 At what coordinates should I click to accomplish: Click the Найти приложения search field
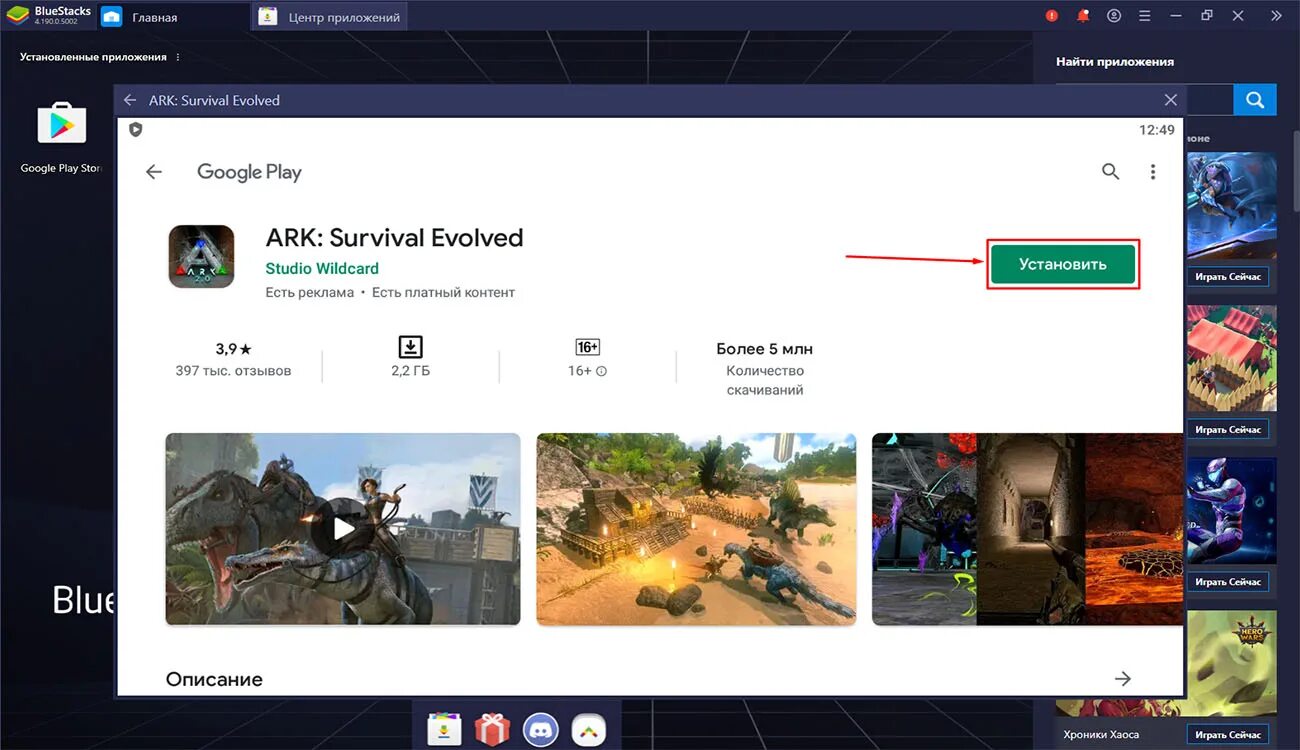[1209, 100]
